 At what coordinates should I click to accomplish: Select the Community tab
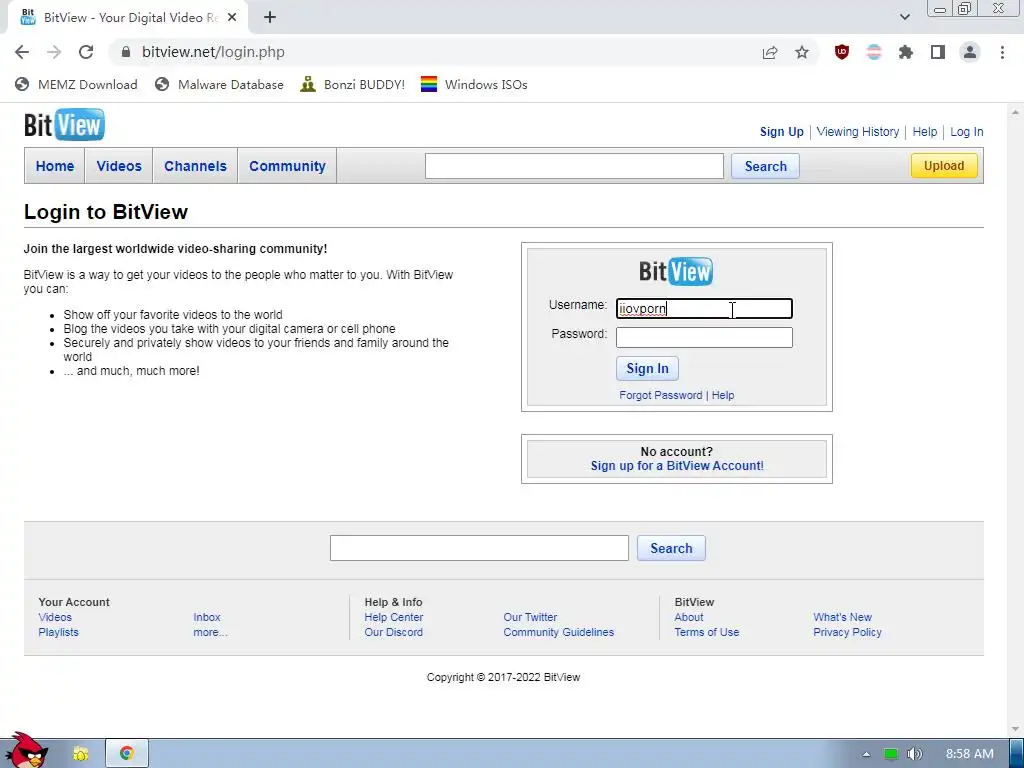point(287,166)
